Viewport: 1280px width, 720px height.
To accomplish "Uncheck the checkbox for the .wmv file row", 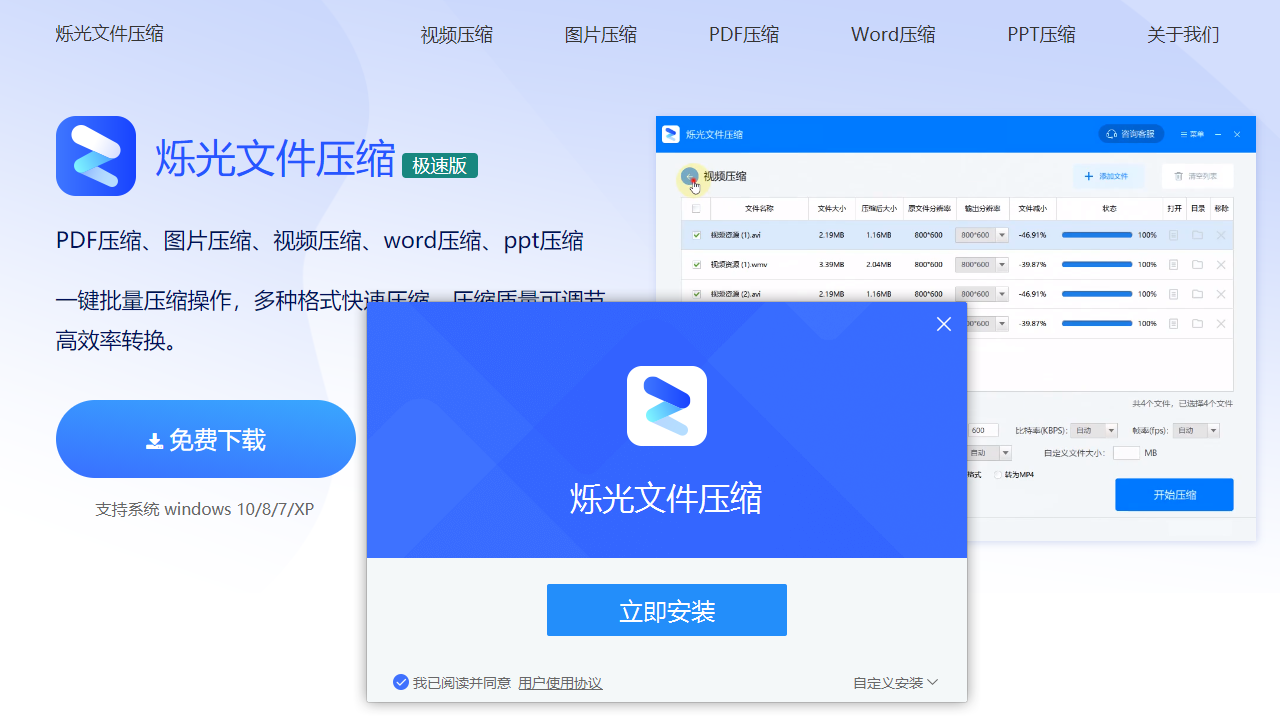I will coord(696,265).
